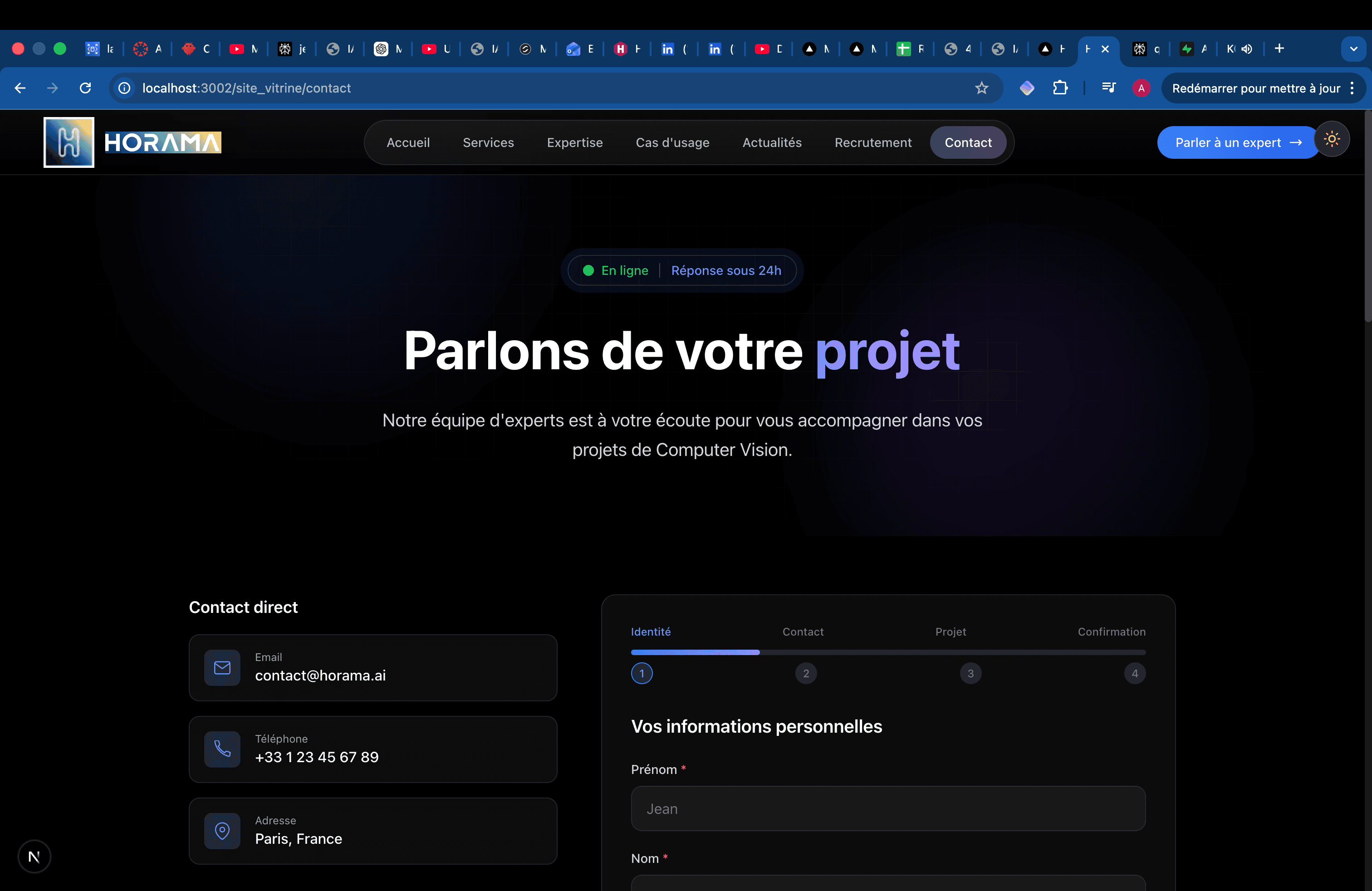This screenshot has width=1372, height=891.
Task: Reload the contact page
Action: pyautogui.click(x=85, y=88)
